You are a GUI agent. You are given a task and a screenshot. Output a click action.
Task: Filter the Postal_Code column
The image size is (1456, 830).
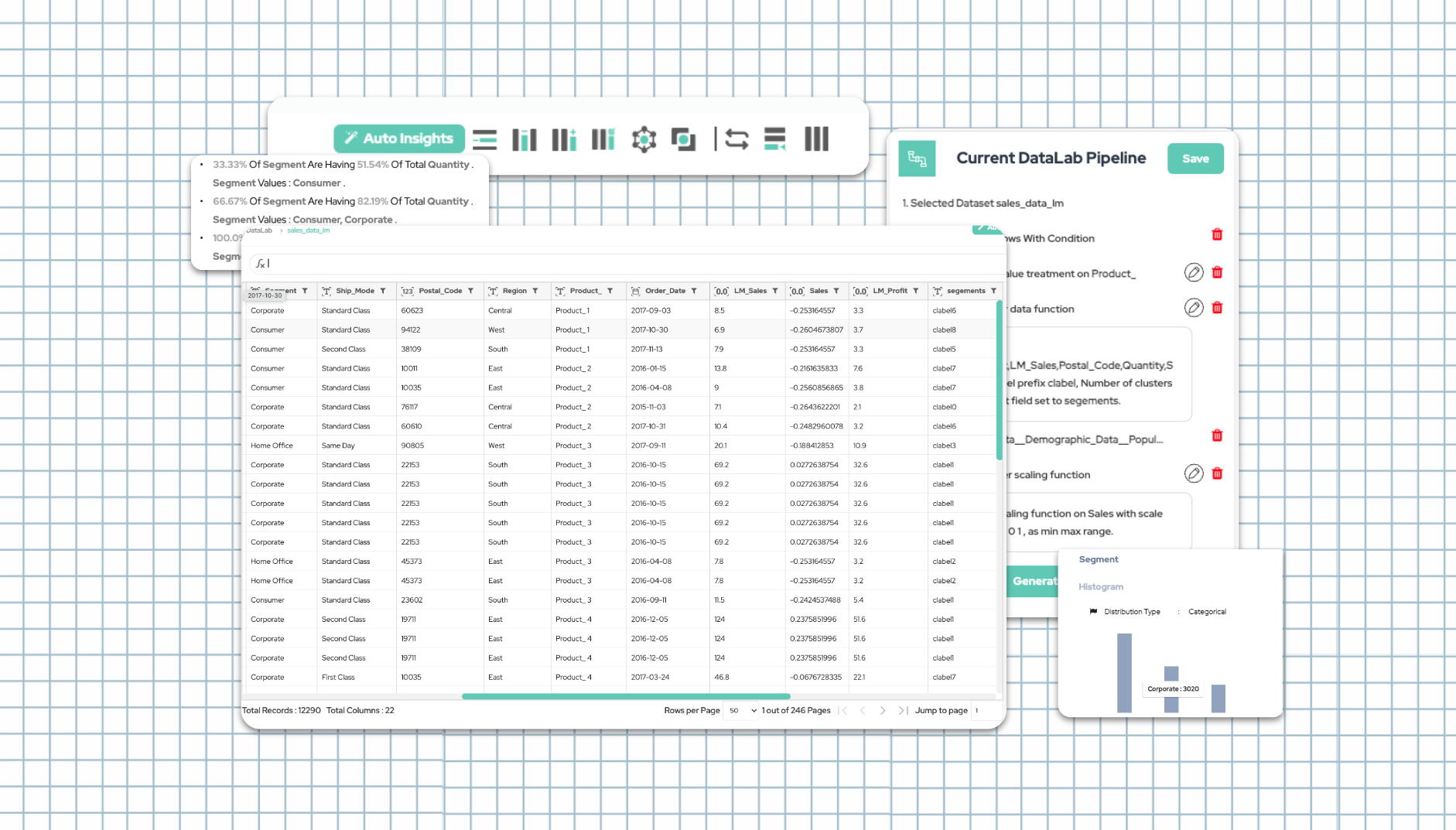(x=470, y=291)
